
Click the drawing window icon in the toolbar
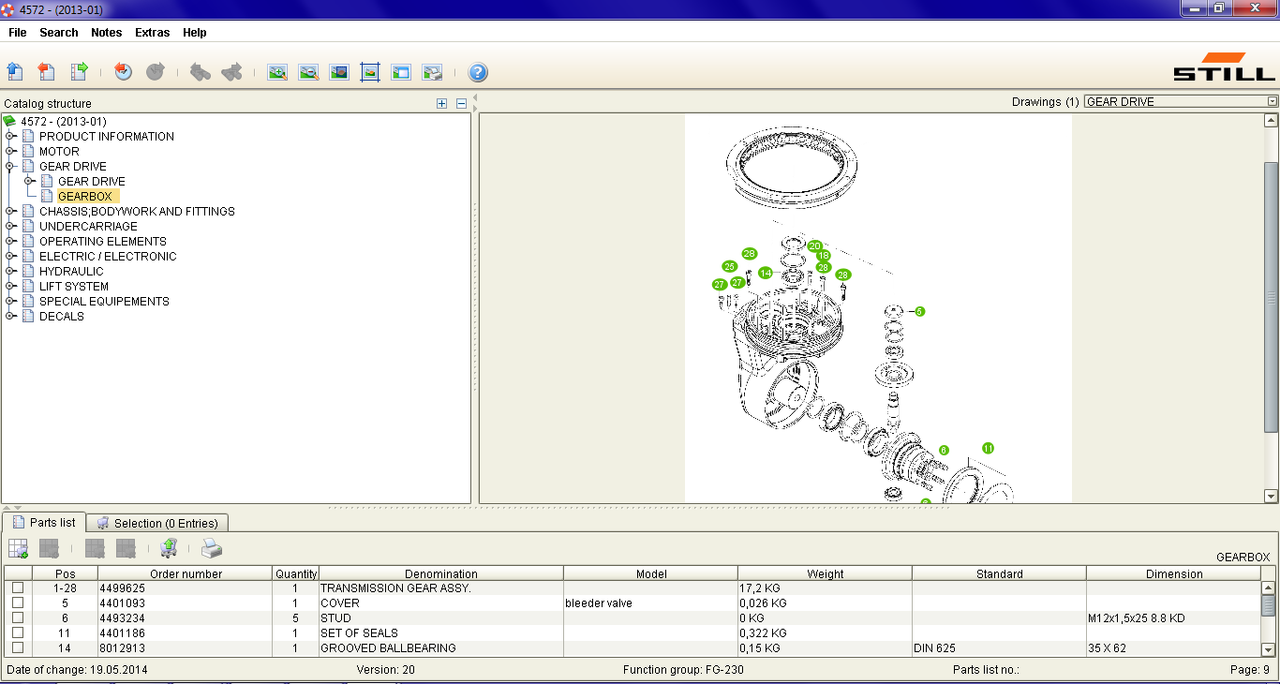tap(401, 72)
